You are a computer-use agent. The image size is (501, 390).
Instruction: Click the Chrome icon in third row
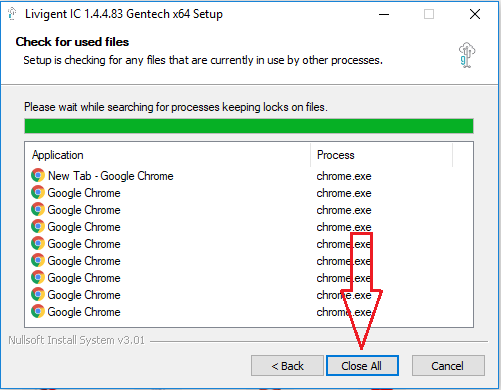38,209
